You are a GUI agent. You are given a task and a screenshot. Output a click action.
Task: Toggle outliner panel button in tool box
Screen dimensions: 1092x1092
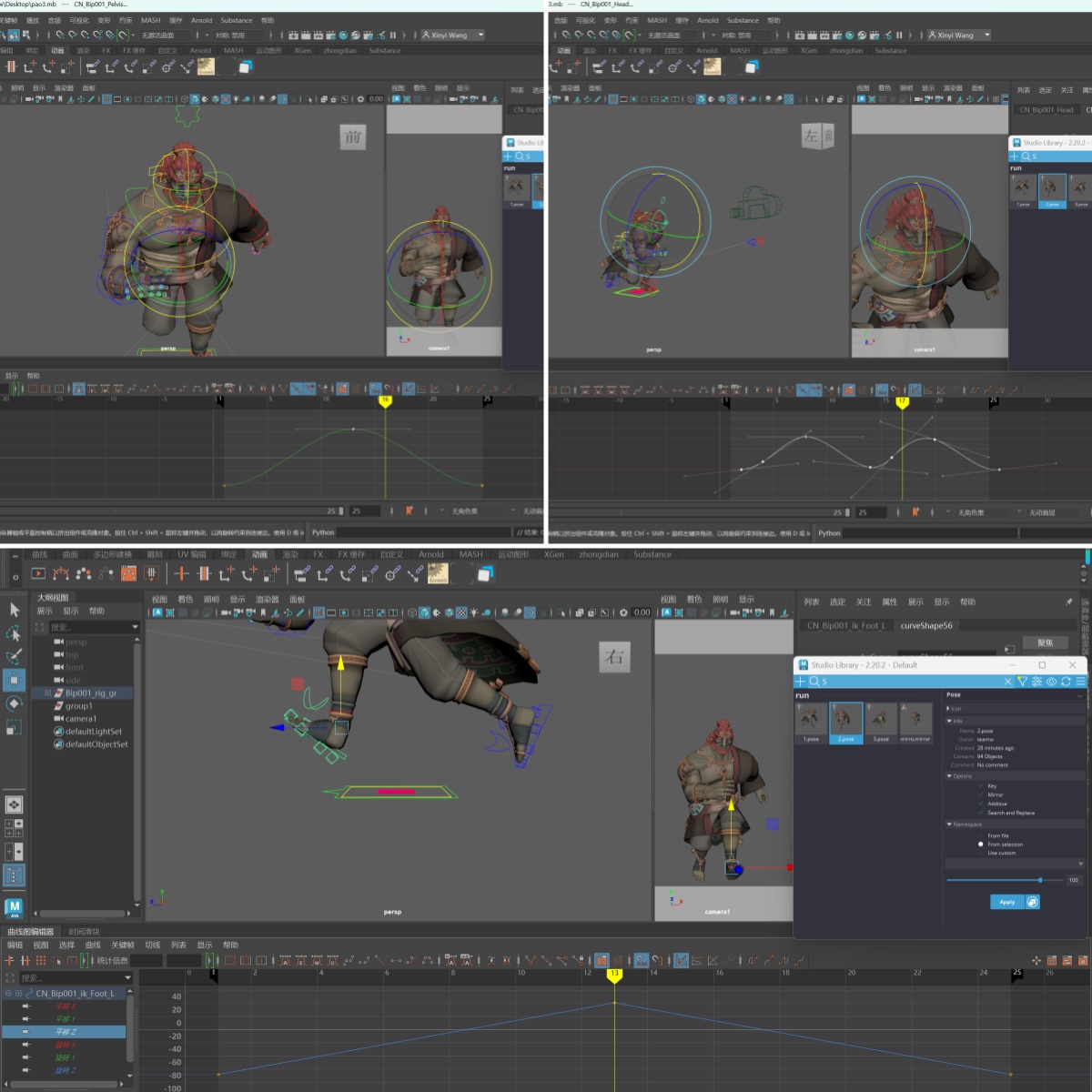point(14,875)
